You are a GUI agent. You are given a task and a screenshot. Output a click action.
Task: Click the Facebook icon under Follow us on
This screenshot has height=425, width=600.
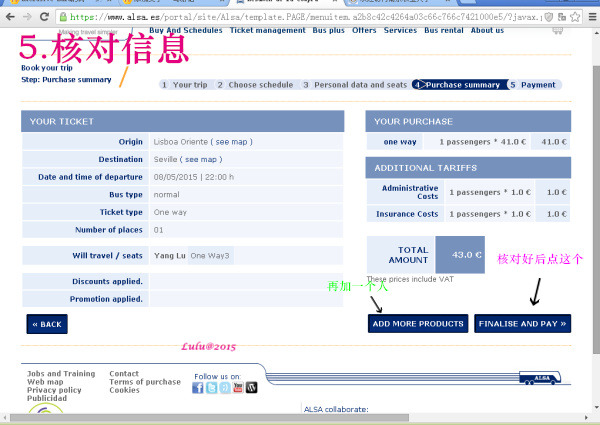point(198,388)
